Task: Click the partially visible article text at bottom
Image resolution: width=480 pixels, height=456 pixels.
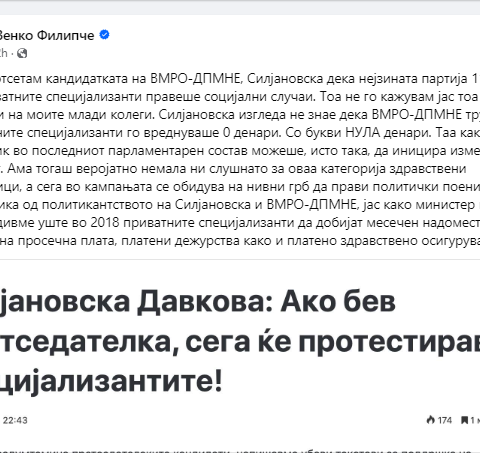Action: tap(240, 452)
